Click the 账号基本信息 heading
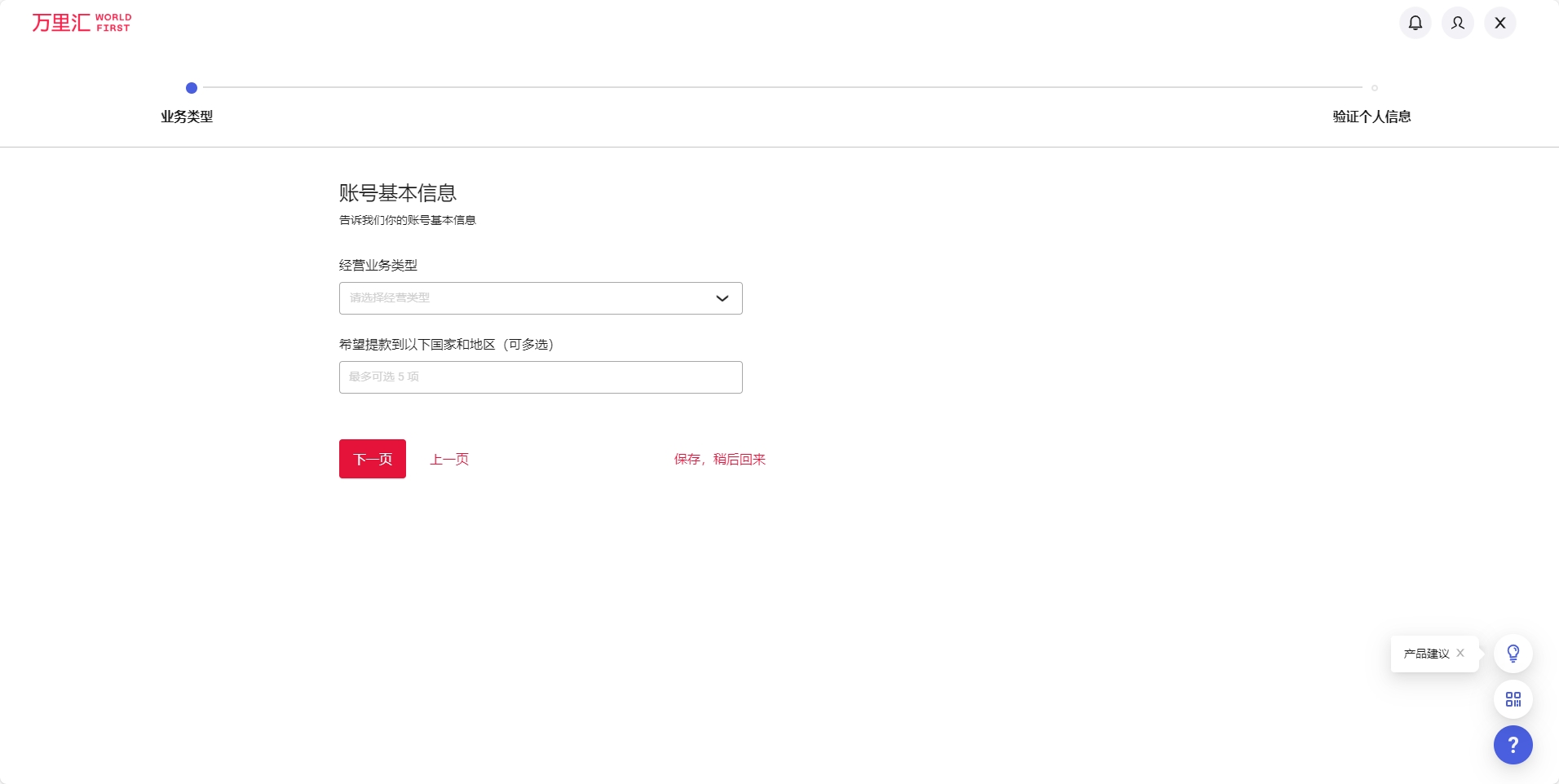The image size is (1559, 784). coord(398,193)
